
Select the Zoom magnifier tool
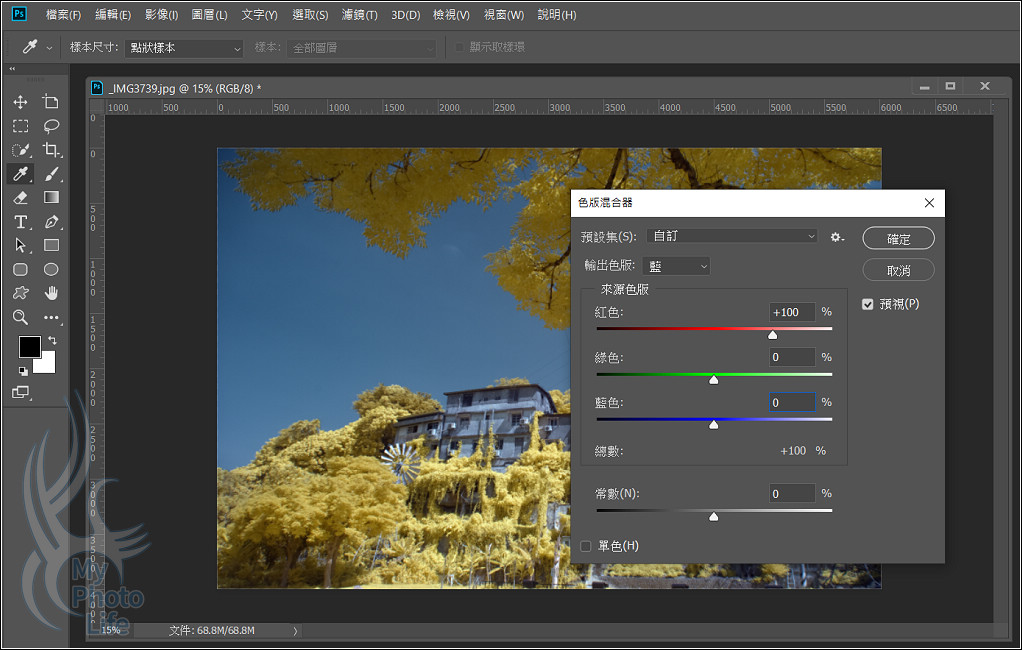tap(20, 318)
